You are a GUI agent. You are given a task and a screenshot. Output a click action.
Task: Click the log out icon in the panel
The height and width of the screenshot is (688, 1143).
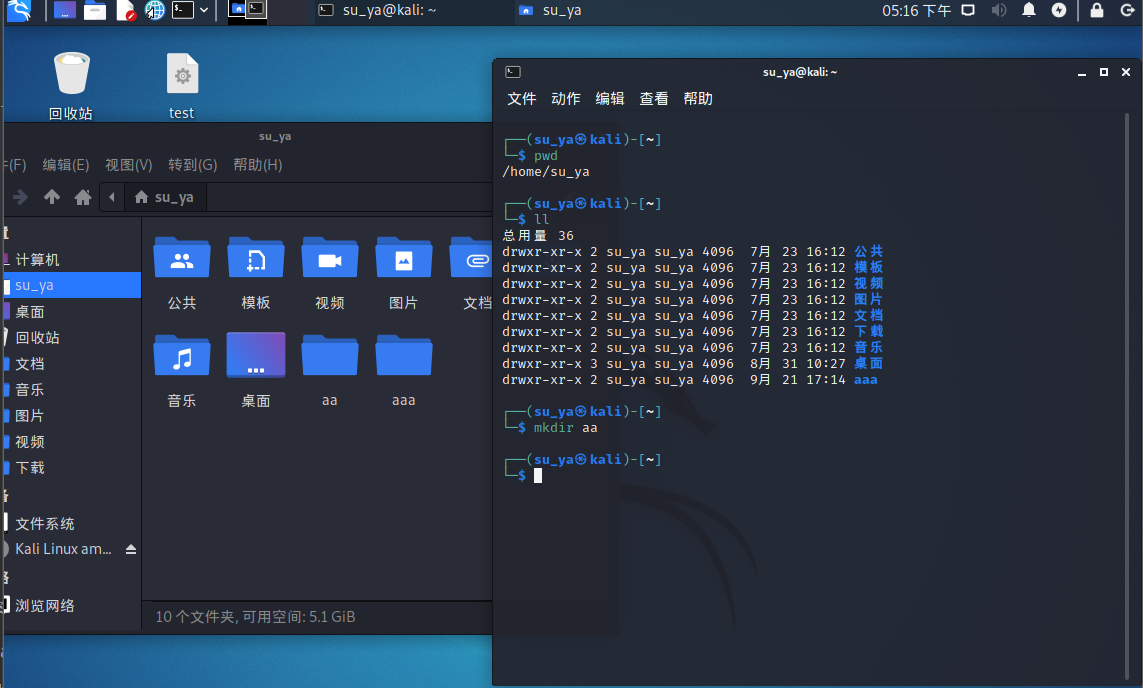(1127, 10)
